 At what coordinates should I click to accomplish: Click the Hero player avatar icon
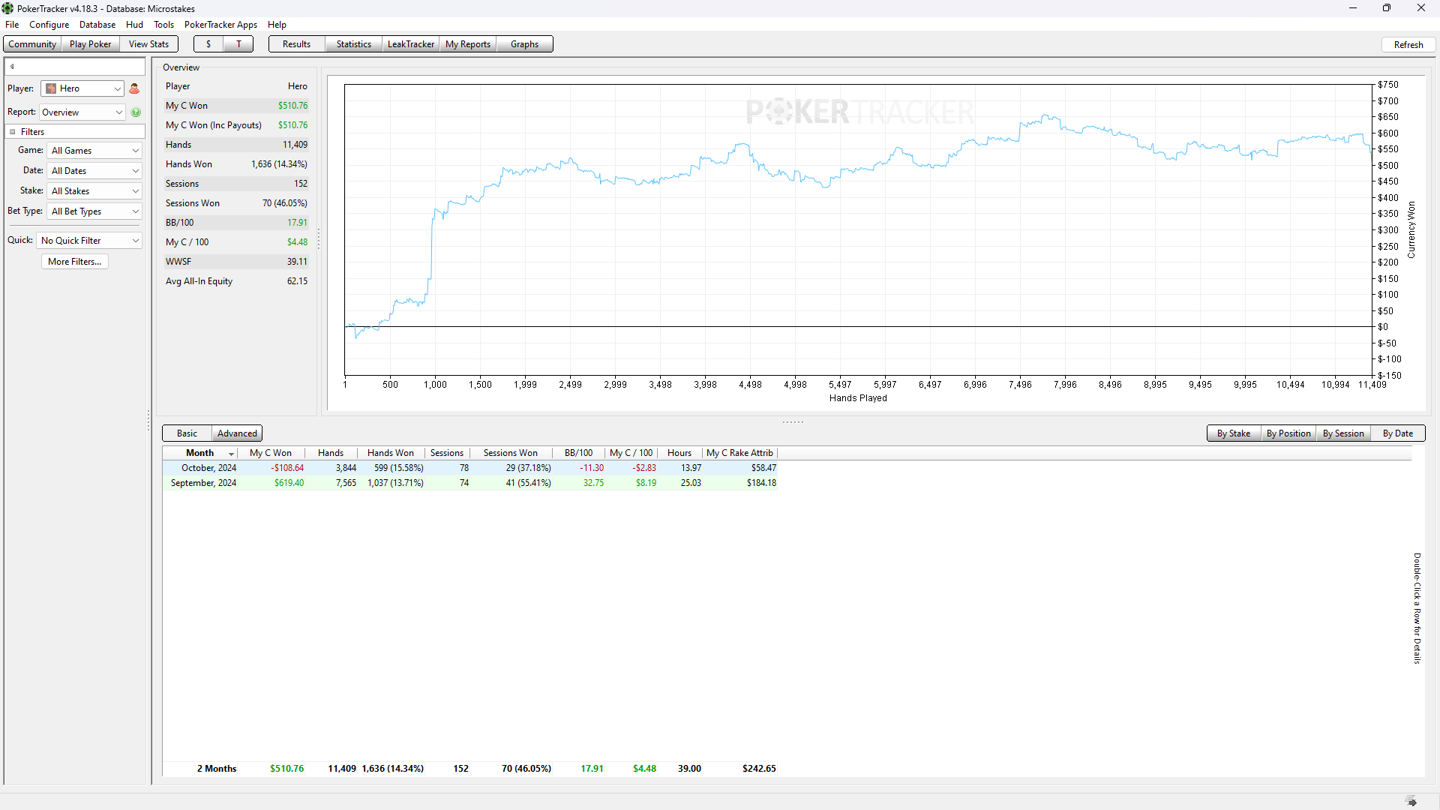click(x=51, y=89)
